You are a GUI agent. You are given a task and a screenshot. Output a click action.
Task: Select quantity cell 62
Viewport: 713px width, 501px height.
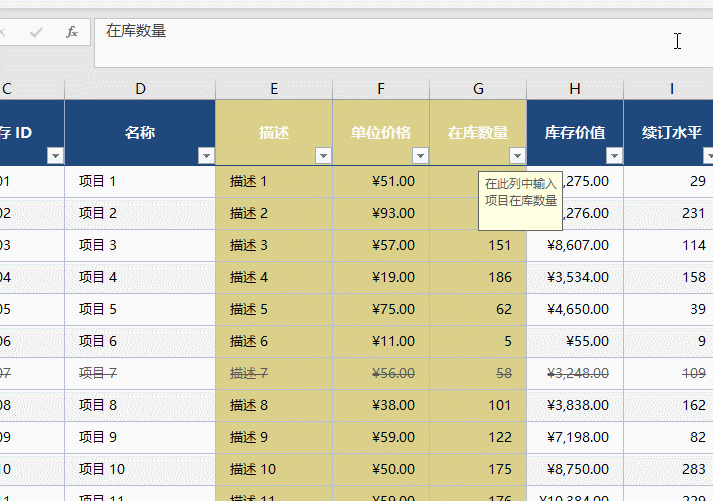tap(478, 309)
